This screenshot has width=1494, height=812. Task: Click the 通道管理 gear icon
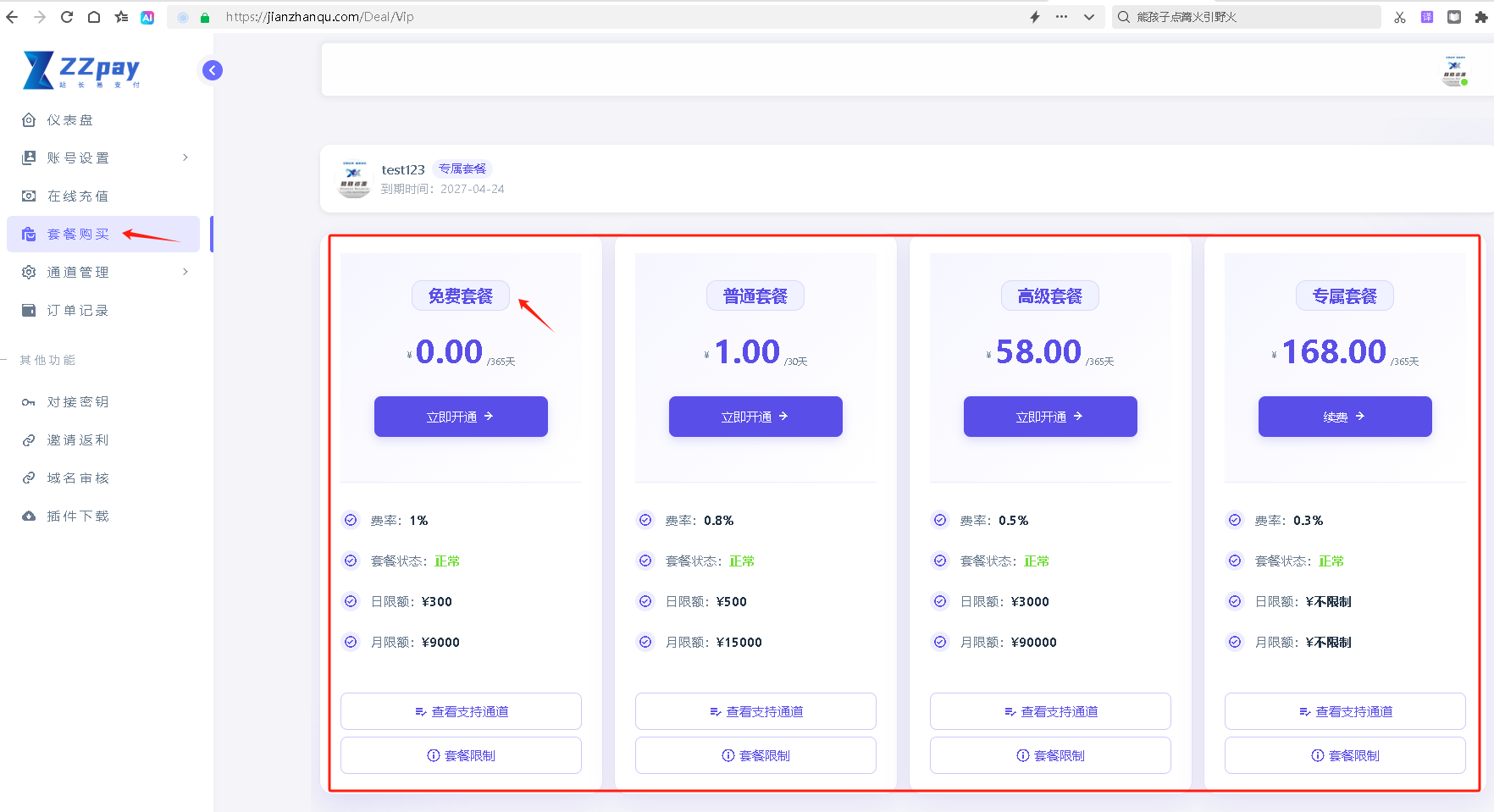coord(29,272)
